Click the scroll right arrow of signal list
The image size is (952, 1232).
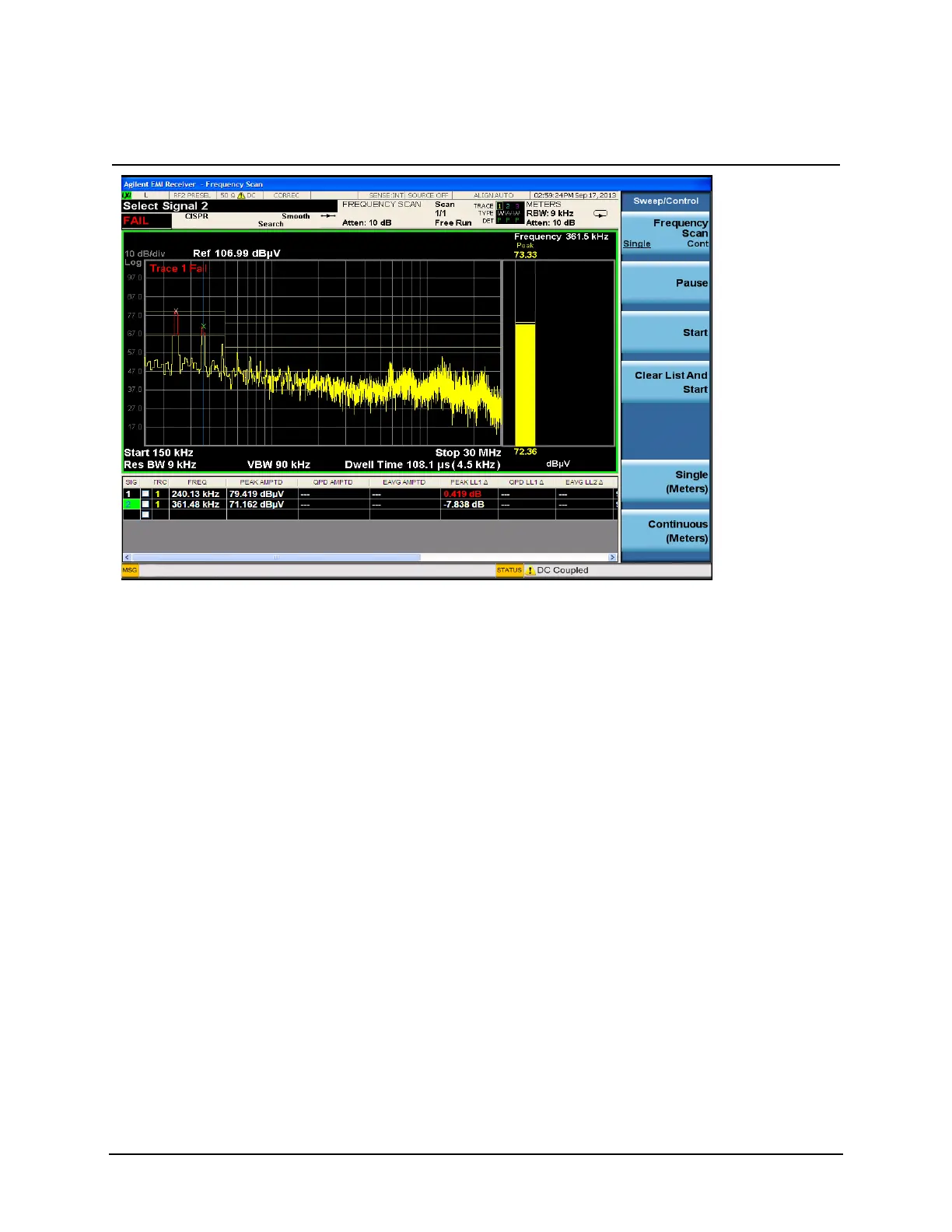(613, 557)
